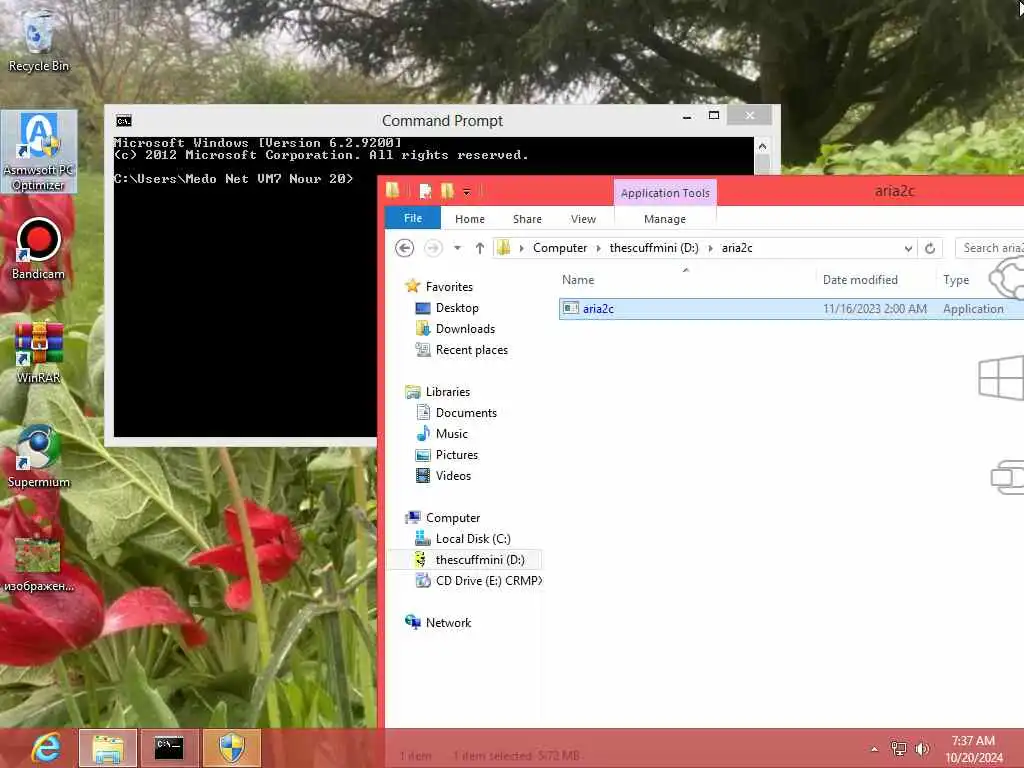Viewport: 1024px width, 768px height.
Task: Click the aria2c segment in address bar
Action: pos(737,248)
